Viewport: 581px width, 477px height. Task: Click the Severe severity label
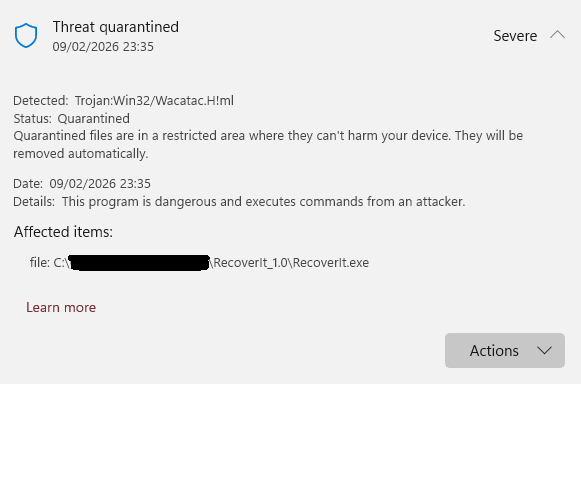coord(515,36)
